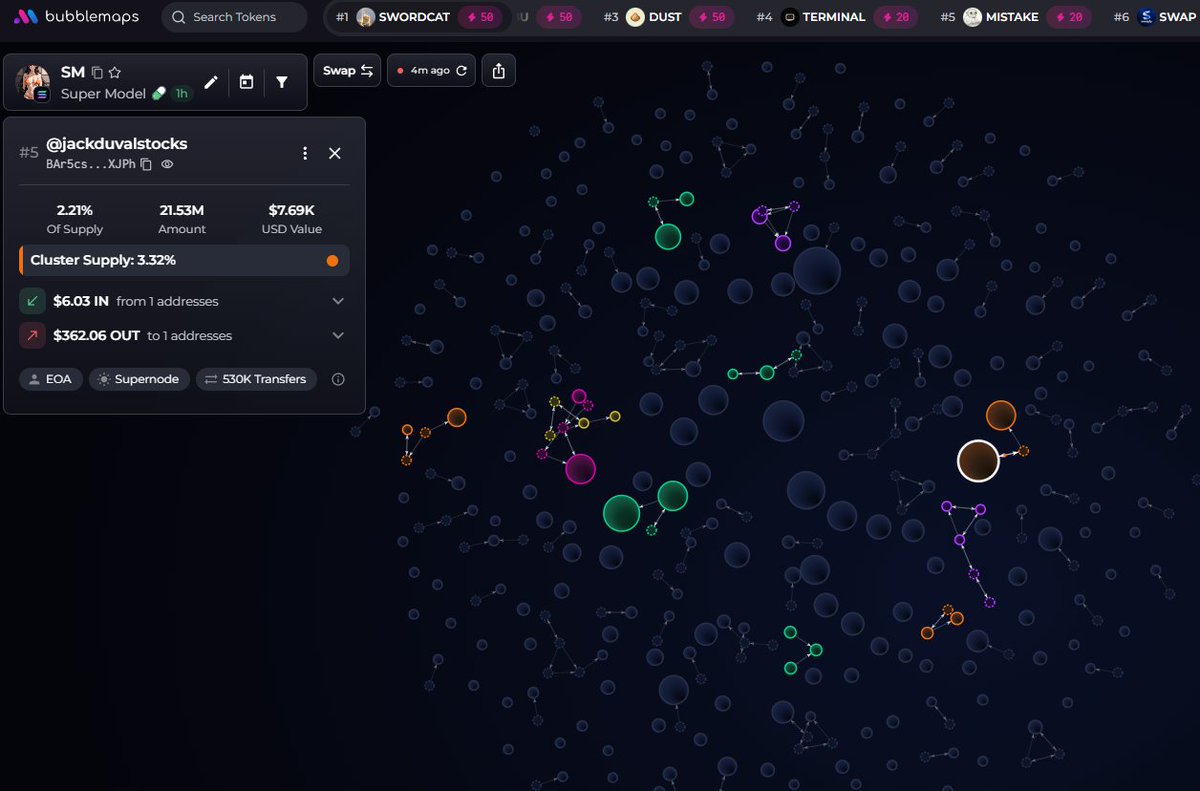The image size is (1200, 791).
Task: Click the @jackduvalstocks holder name
Action: coord(117,144)
